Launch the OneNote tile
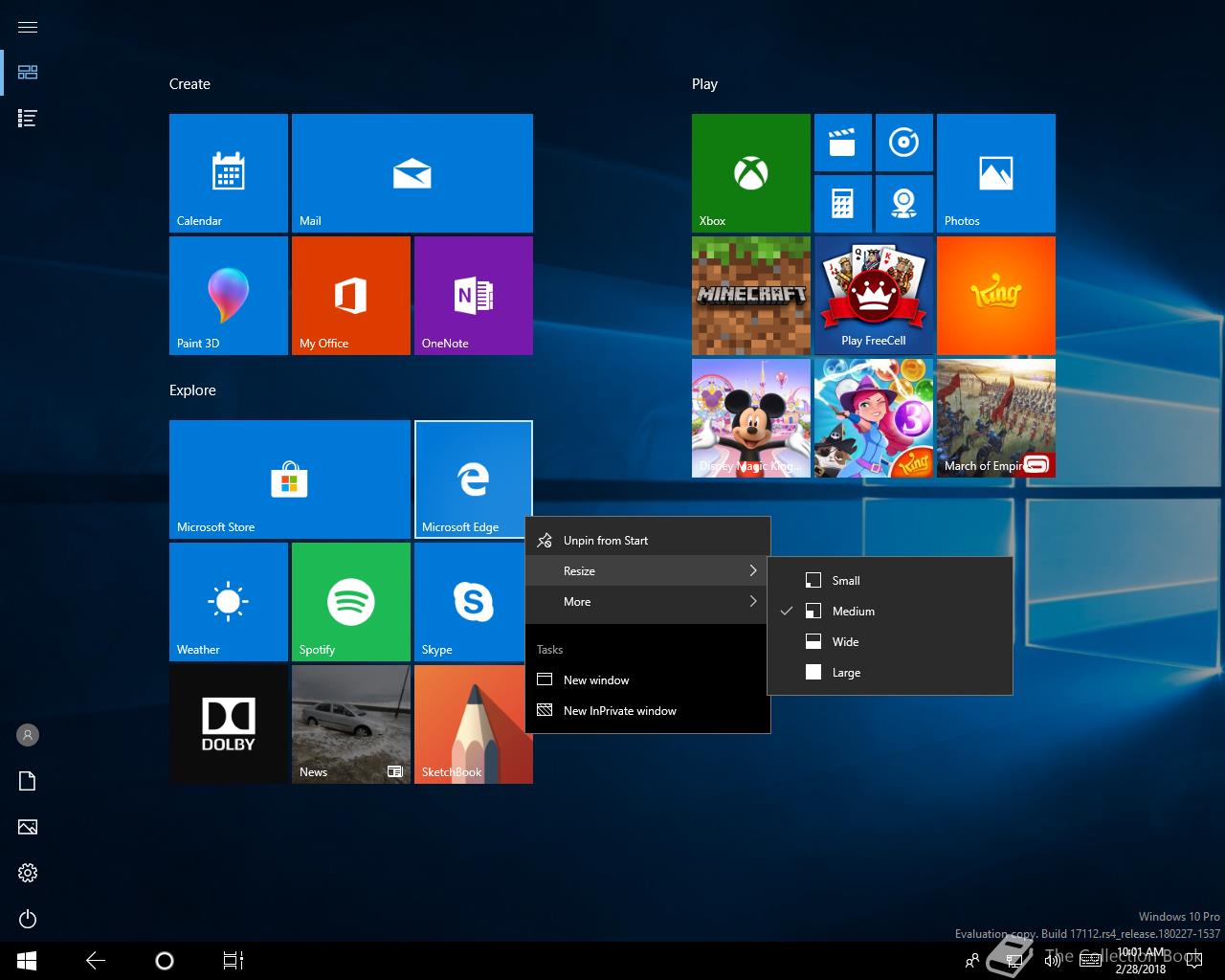The image size is (1225, 980). tap(474, 296)
